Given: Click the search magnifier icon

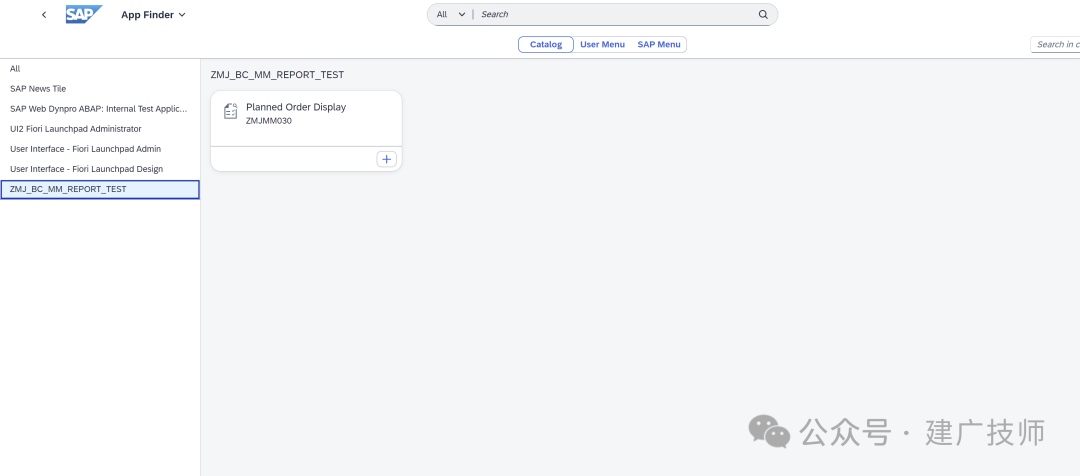Looking at the screenshot, I should pos(763,14).
